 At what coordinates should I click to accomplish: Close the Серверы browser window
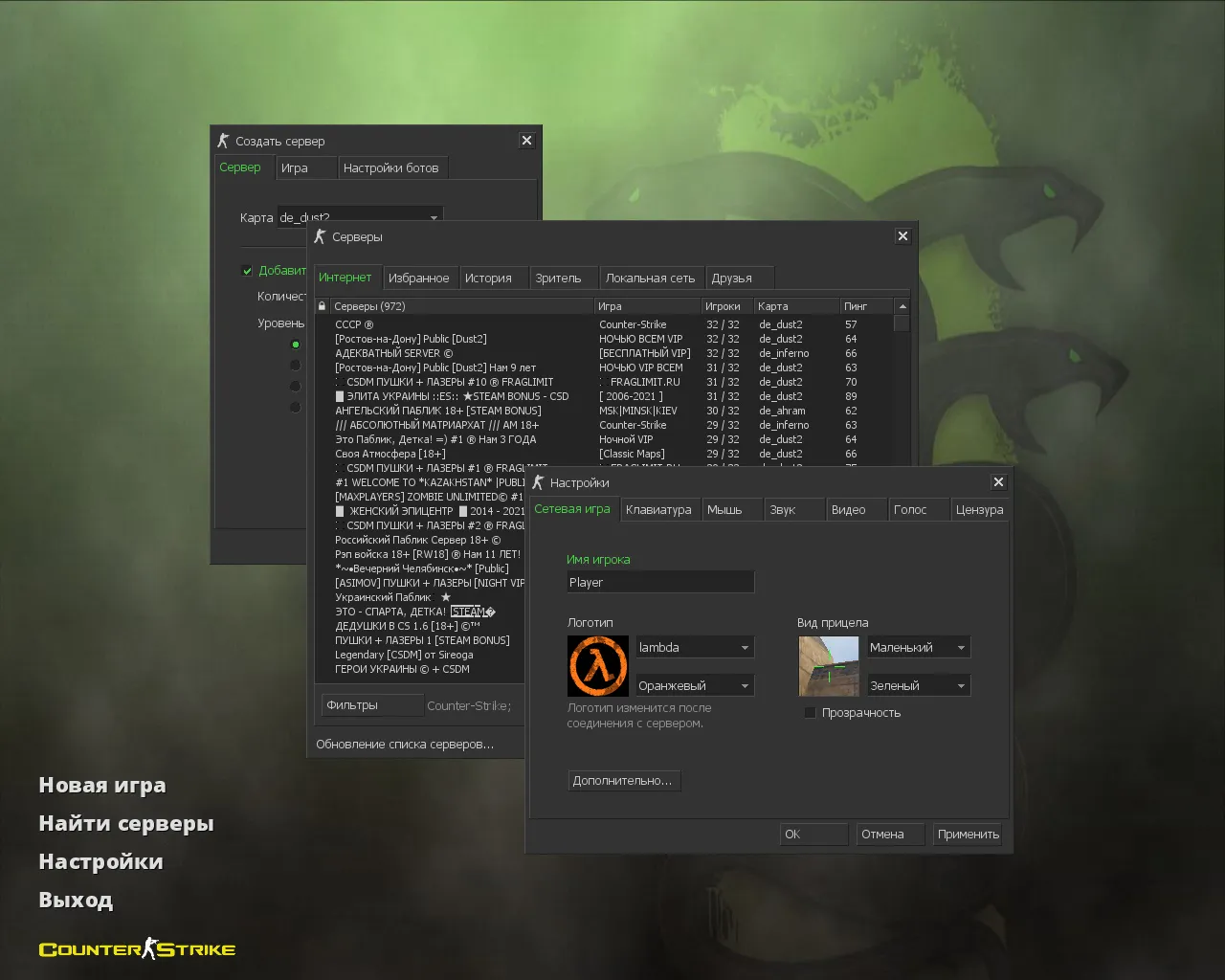pos(902,236)
